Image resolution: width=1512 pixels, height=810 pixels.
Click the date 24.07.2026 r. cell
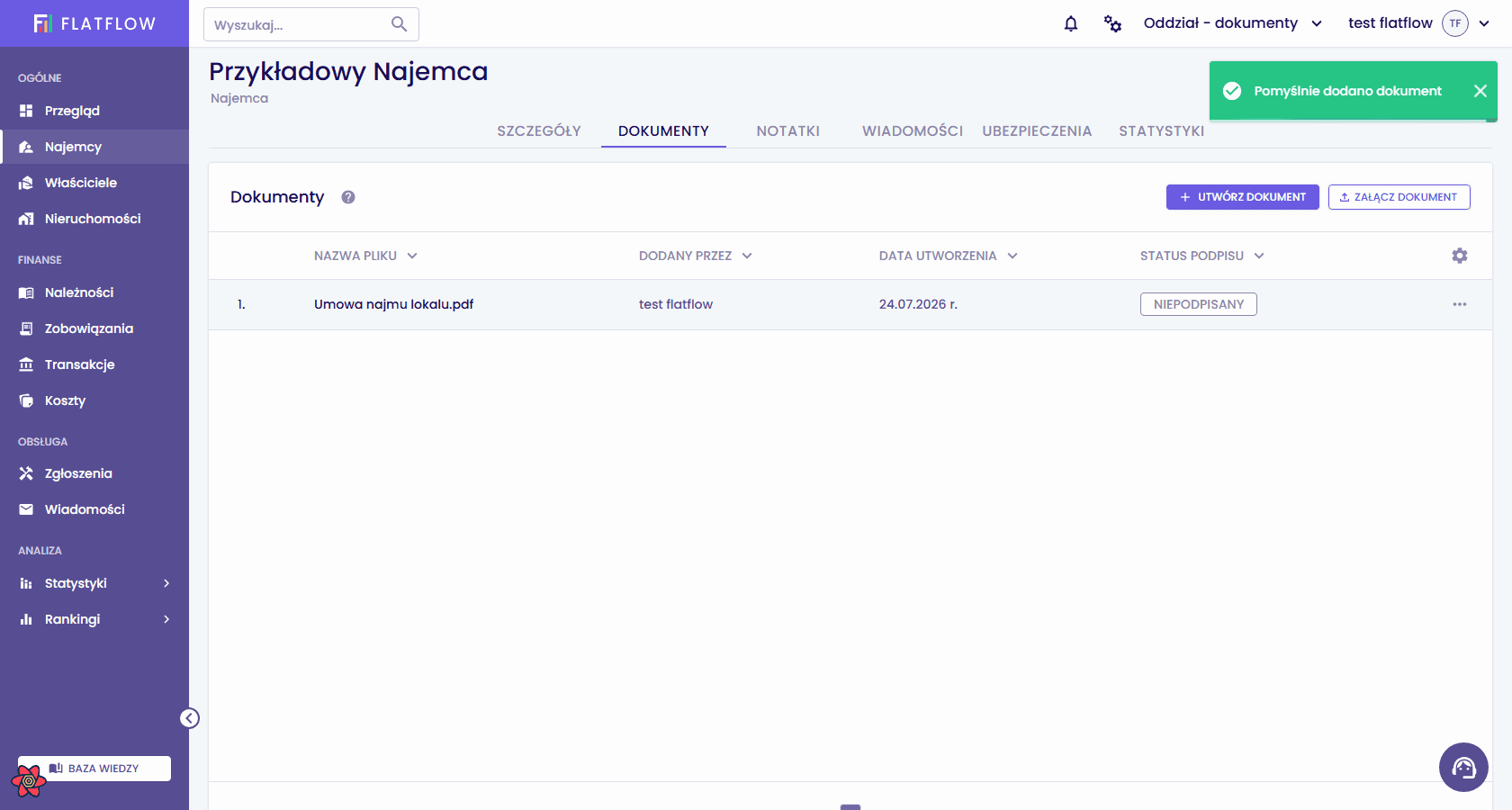point(918,304)
